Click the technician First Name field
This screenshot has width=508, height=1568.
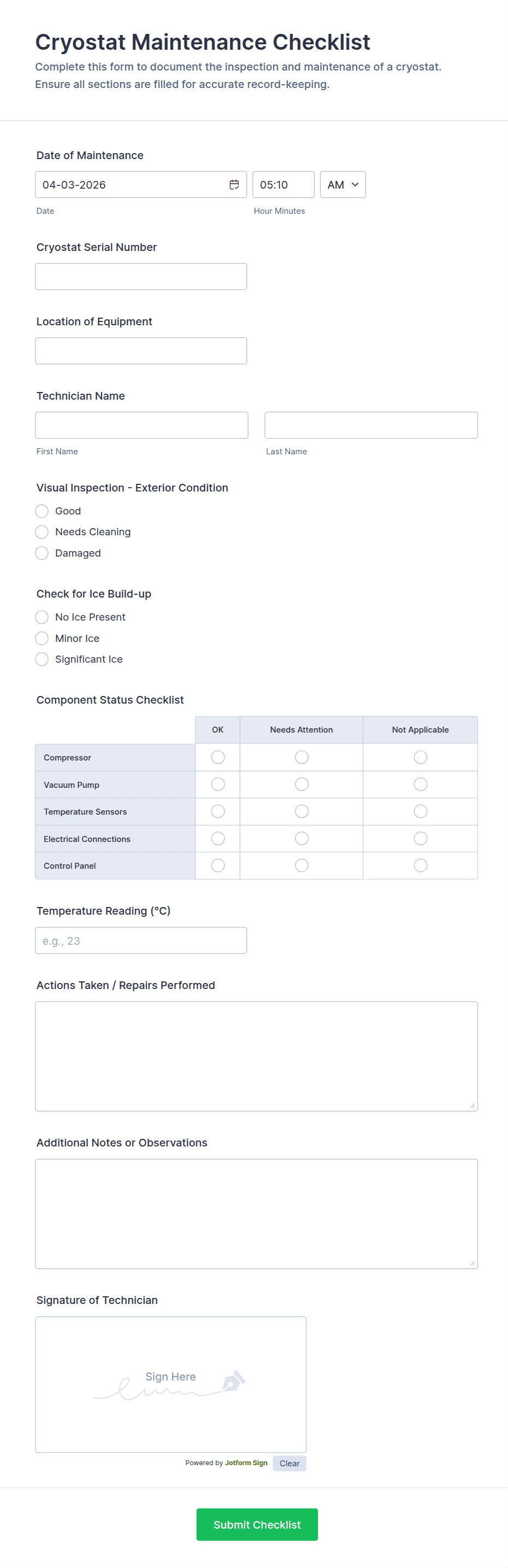coord(142,425)
